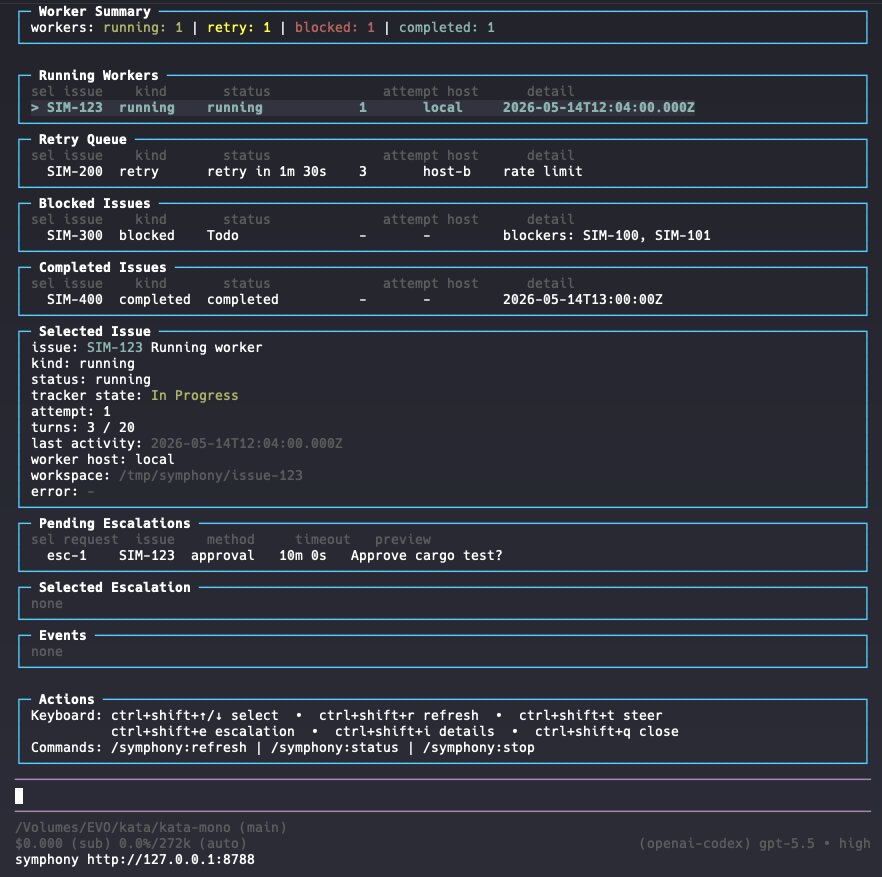
Task: Click the 'rate limit' detail text
Action: click(543, 172)
